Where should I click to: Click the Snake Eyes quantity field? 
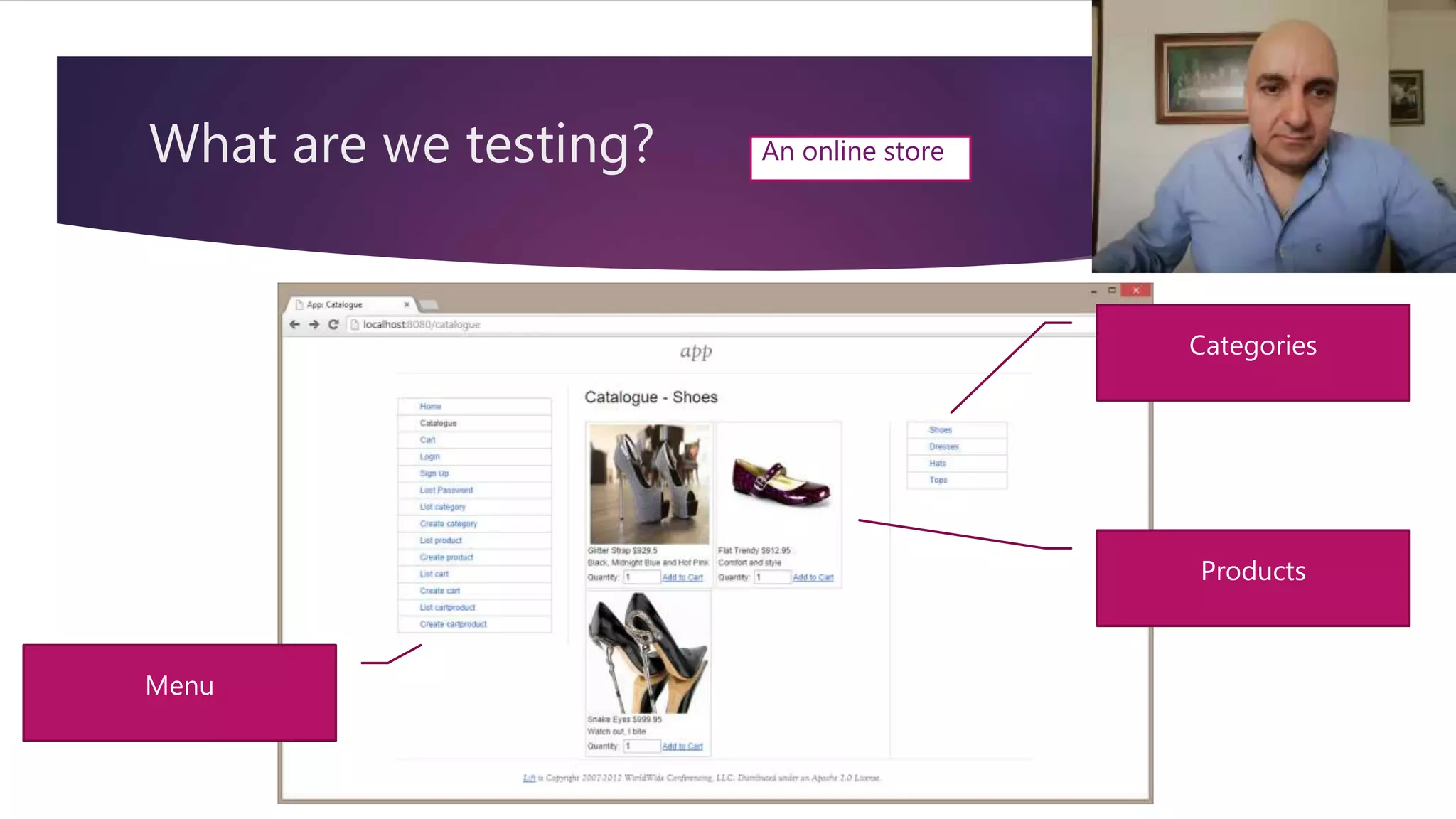tap(641, 746)
